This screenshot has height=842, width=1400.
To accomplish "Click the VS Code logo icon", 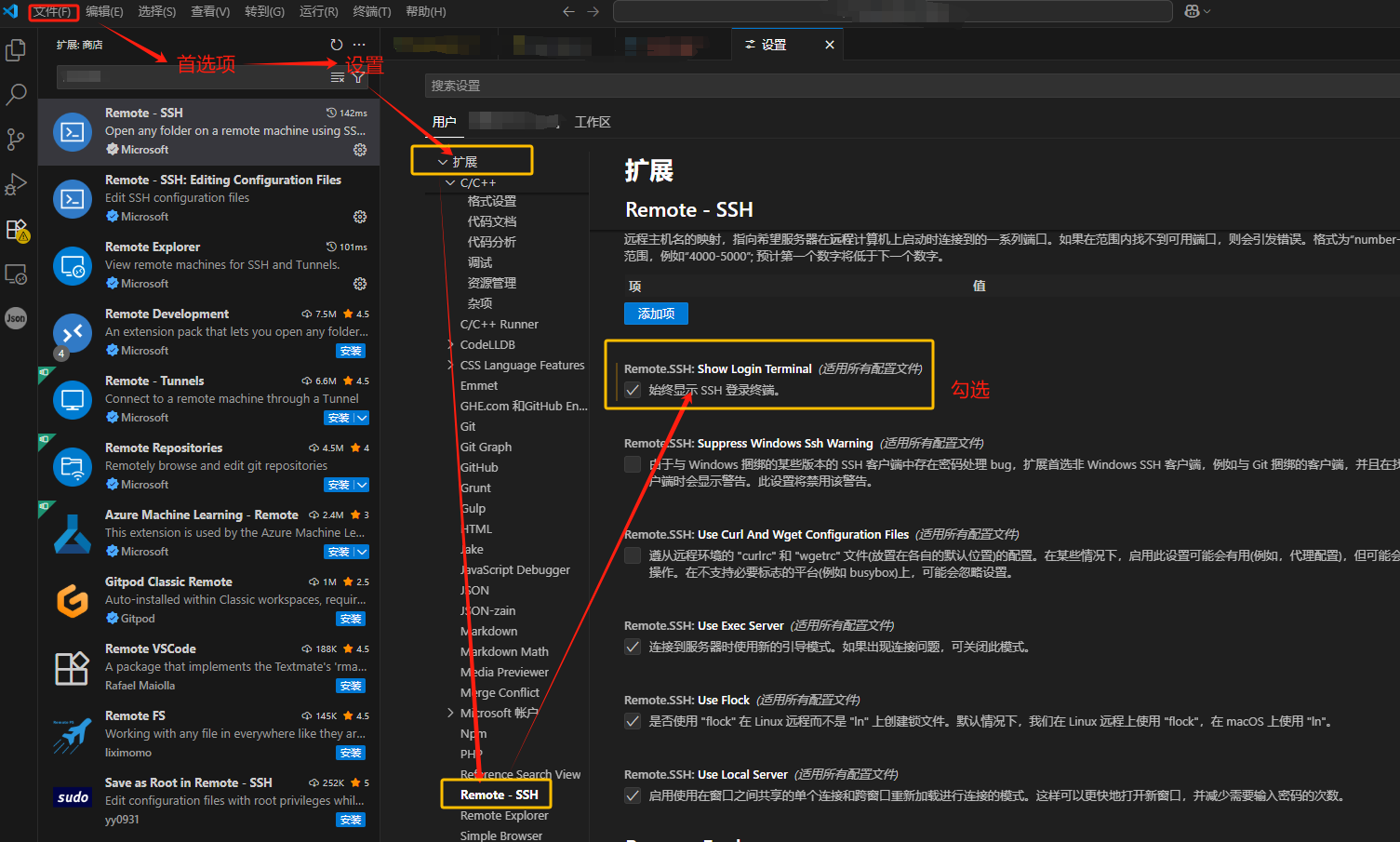I will coord(11,11).
